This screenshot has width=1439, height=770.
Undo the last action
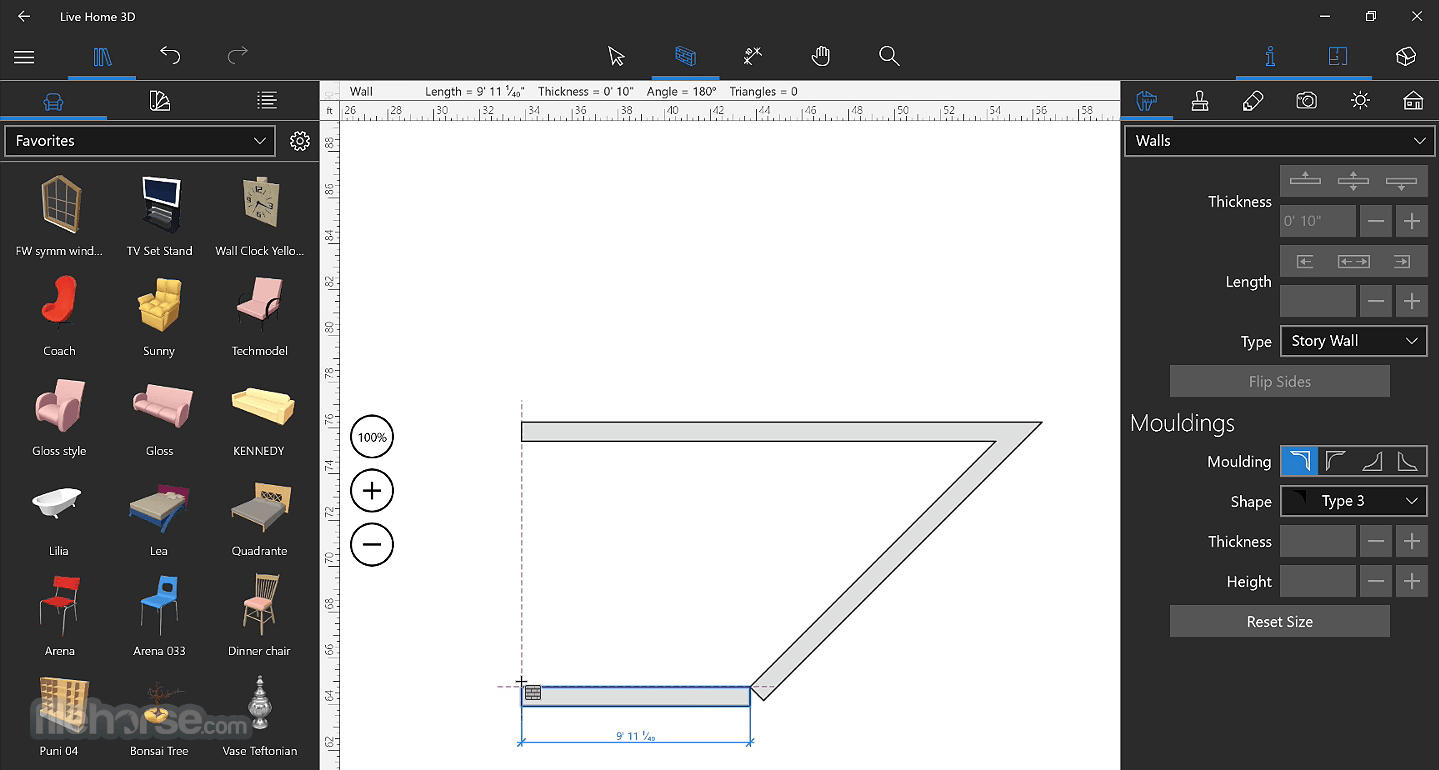click(x=170, y=56)
